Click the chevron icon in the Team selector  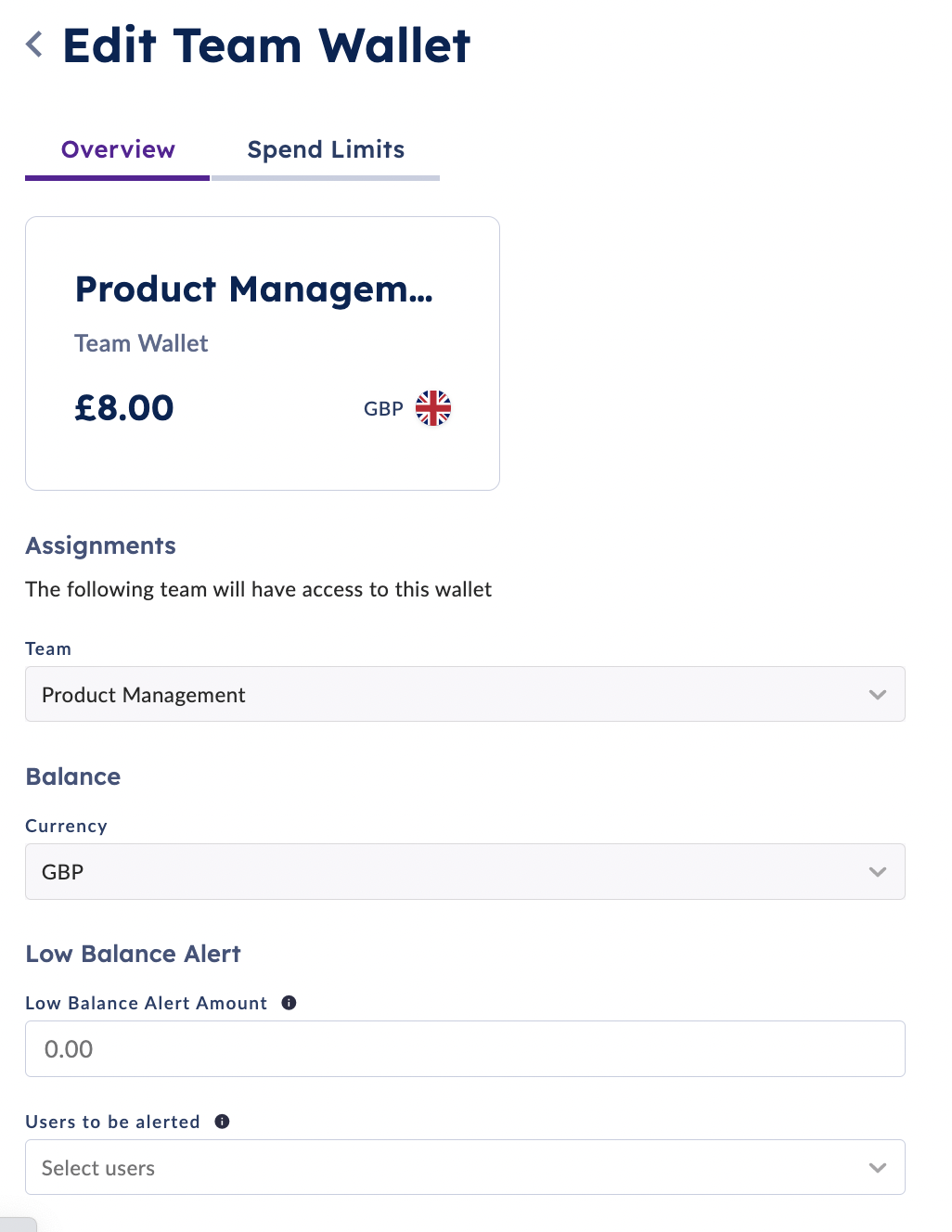(877, 694)
